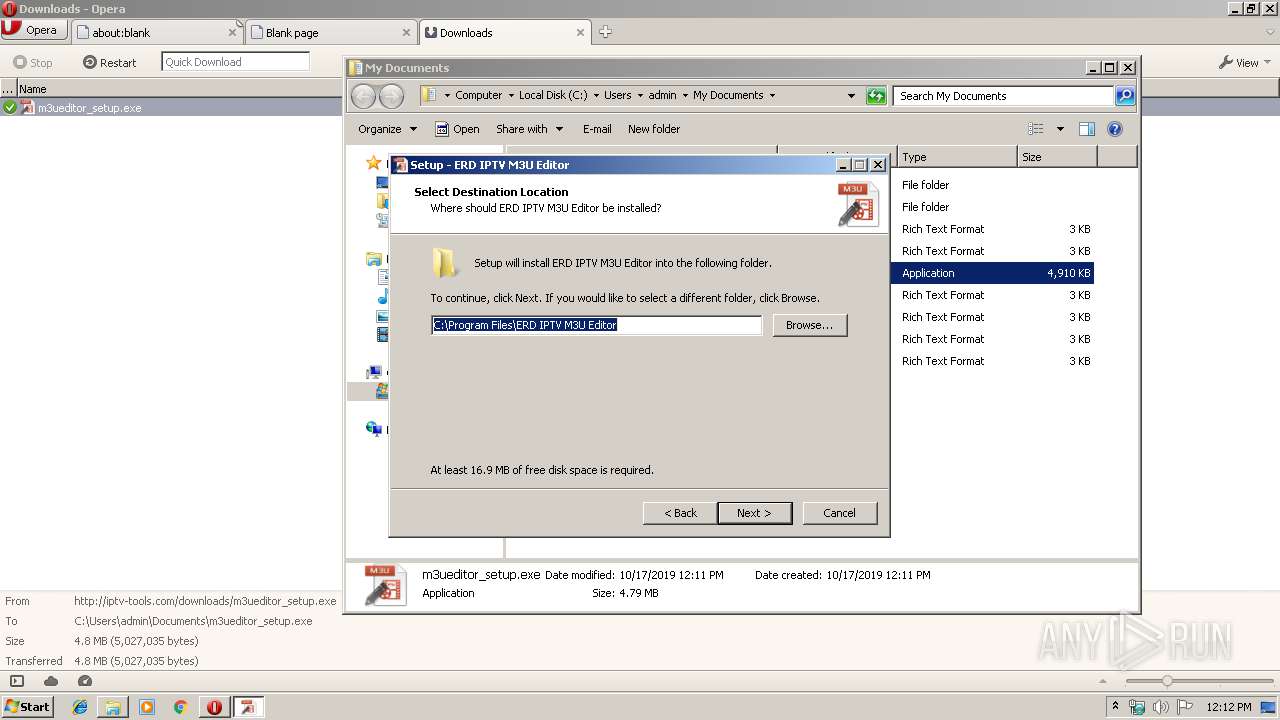The height and width of the screenshot is (720, 1280).
Task: Close the Downloads tab
Action: coord(580,32)
